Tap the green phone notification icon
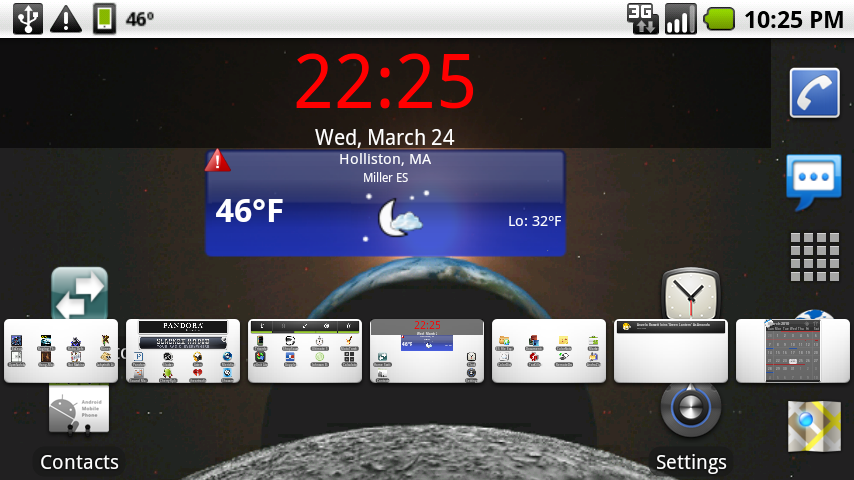 point(104,19)
